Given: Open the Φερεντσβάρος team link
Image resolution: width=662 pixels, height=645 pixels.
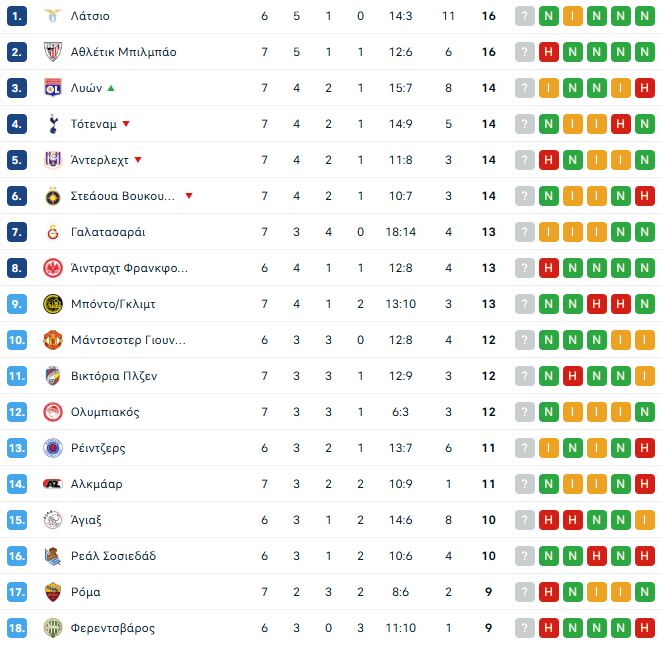Looking at the screenshot, I should point(113,628).
